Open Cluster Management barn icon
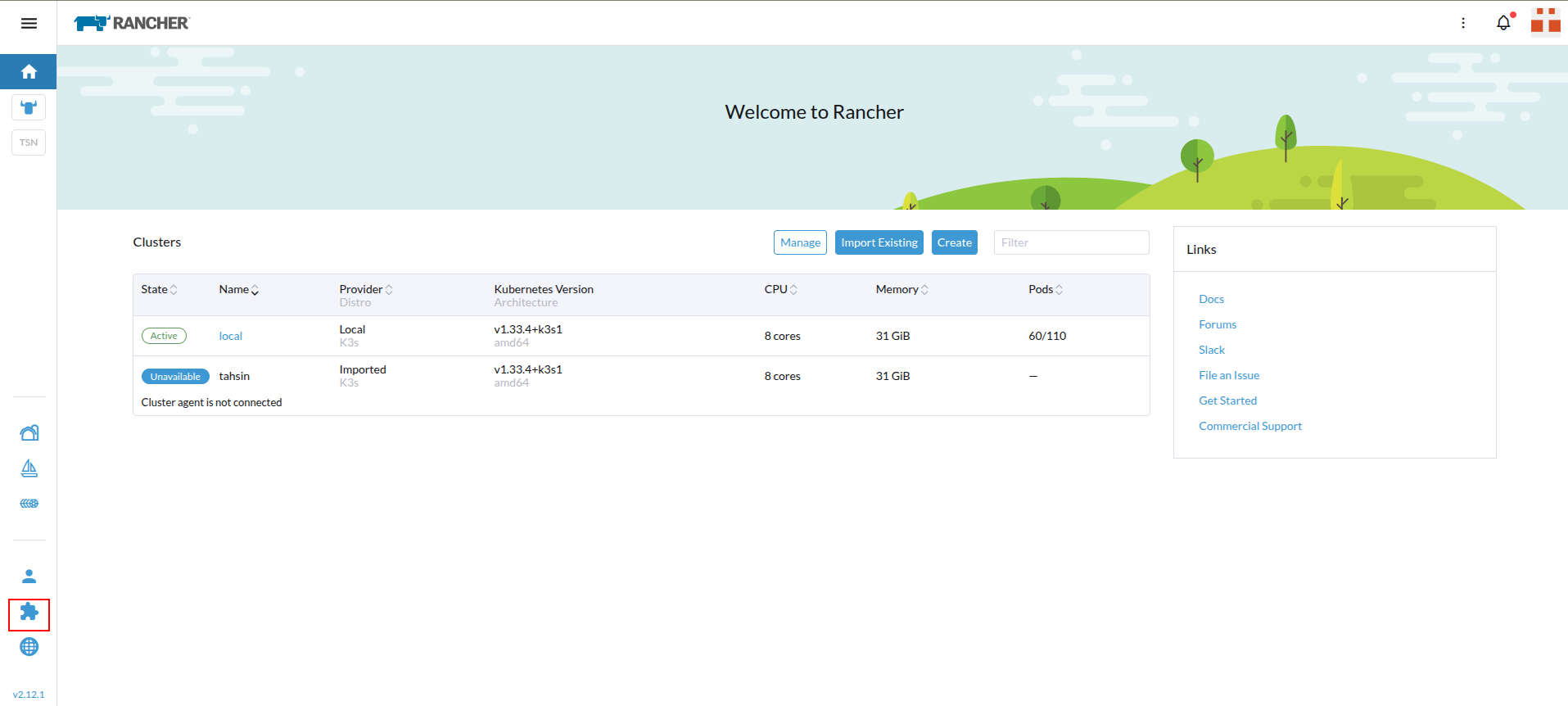This screenshot has width=1568, height=706. tap(29, 432)
